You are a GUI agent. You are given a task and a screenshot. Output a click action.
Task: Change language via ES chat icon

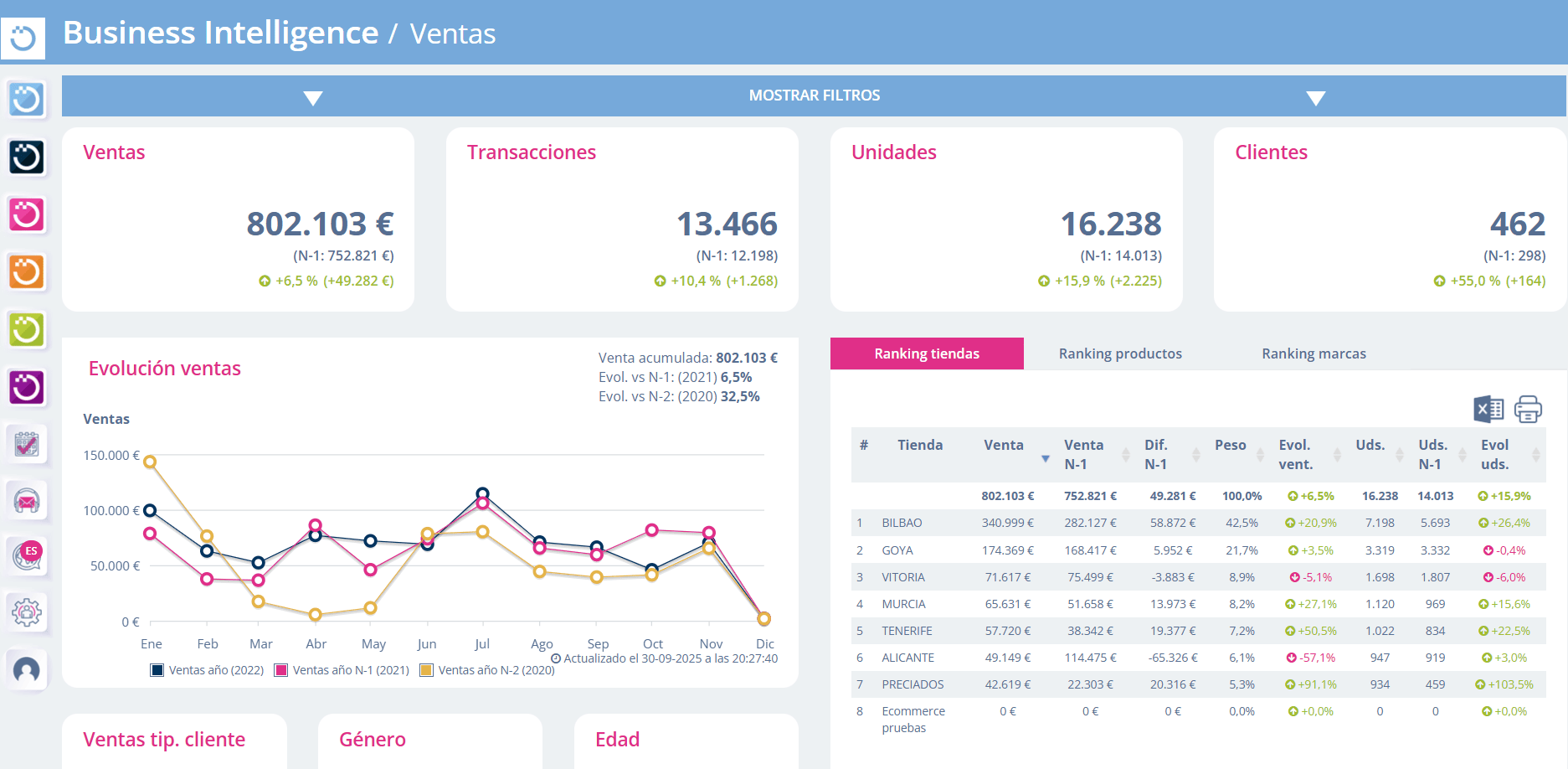27,555
